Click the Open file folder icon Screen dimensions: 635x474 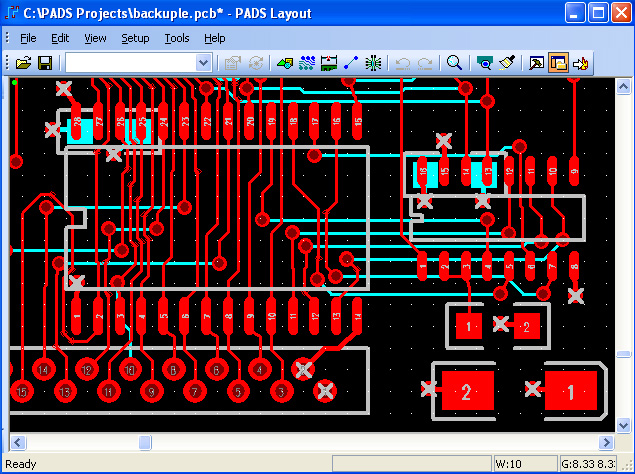click(24, 63)
